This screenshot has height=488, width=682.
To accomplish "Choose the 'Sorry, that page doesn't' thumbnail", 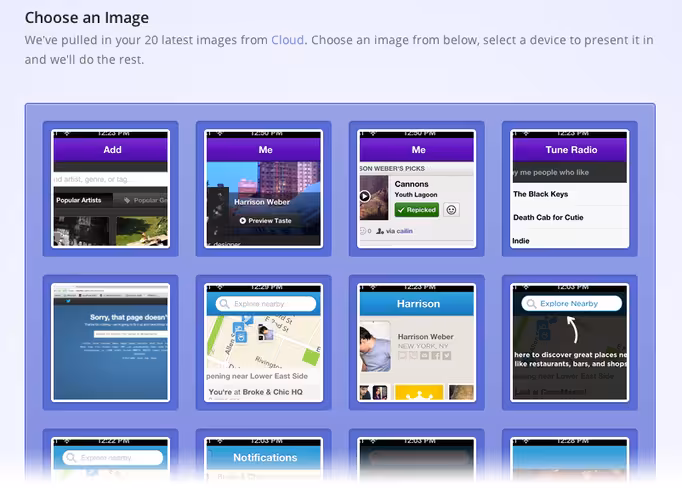I will (110, 342).
